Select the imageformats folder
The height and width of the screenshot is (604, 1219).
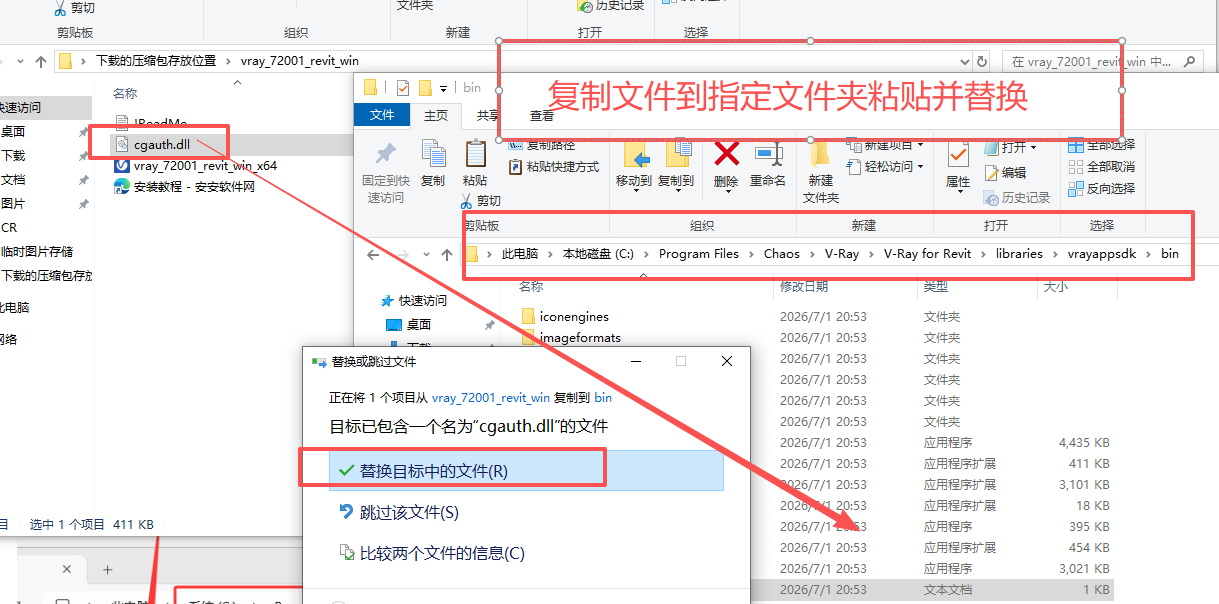tap(570, 338)
